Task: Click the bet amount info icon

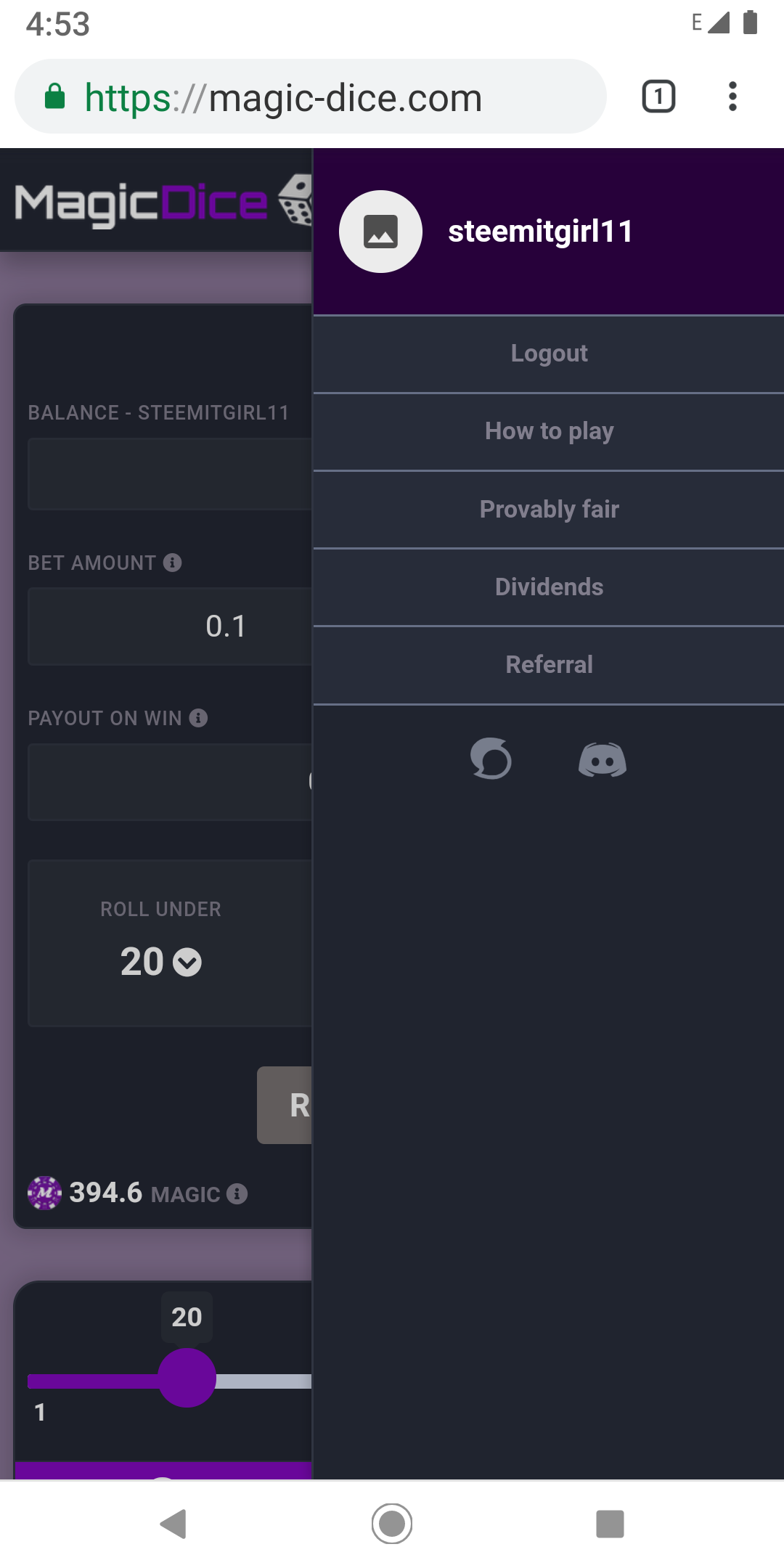Action: pos(173,563)
